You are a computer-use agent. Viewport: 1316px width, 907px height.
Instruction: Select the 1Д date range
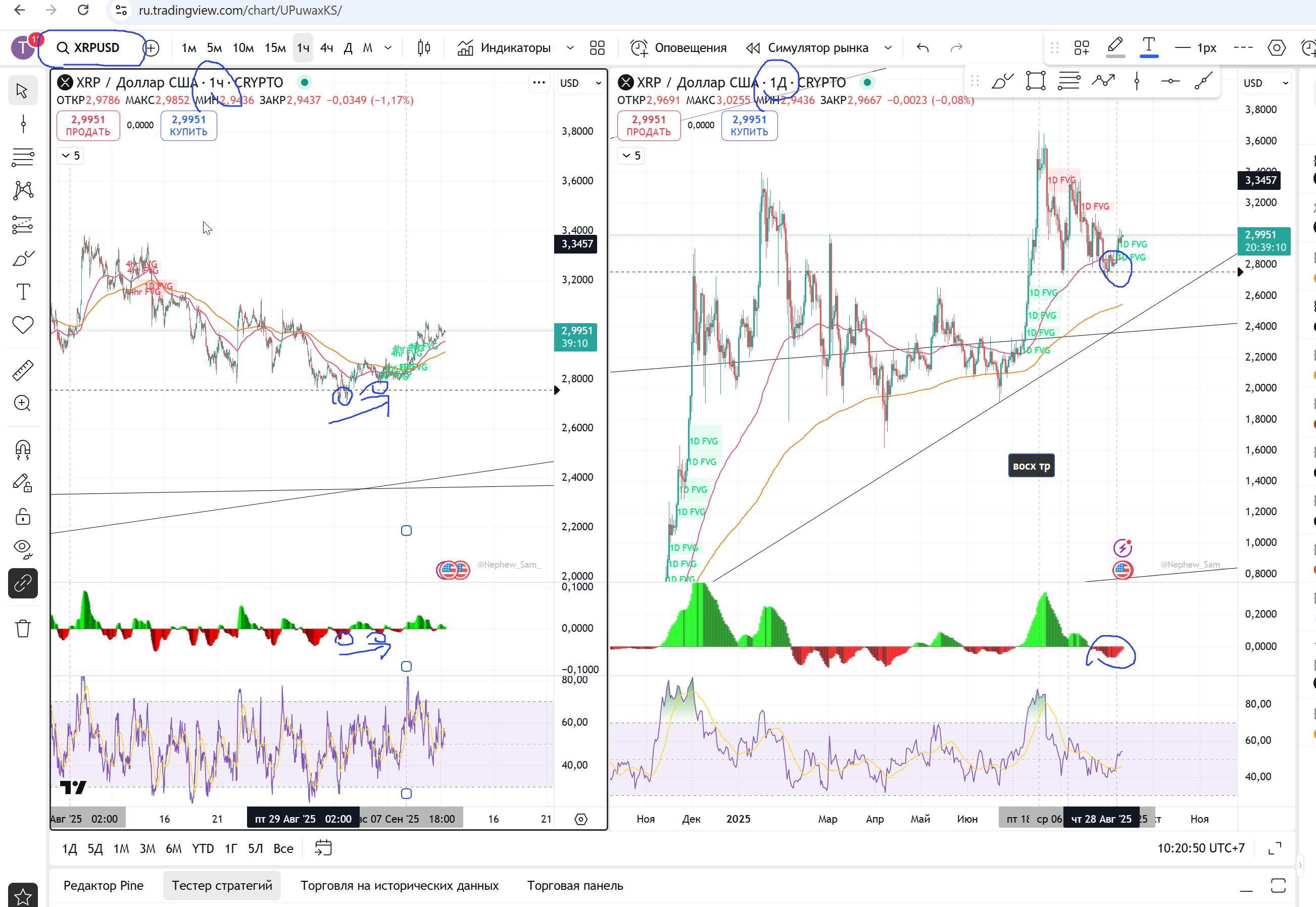tap(69, 848)
